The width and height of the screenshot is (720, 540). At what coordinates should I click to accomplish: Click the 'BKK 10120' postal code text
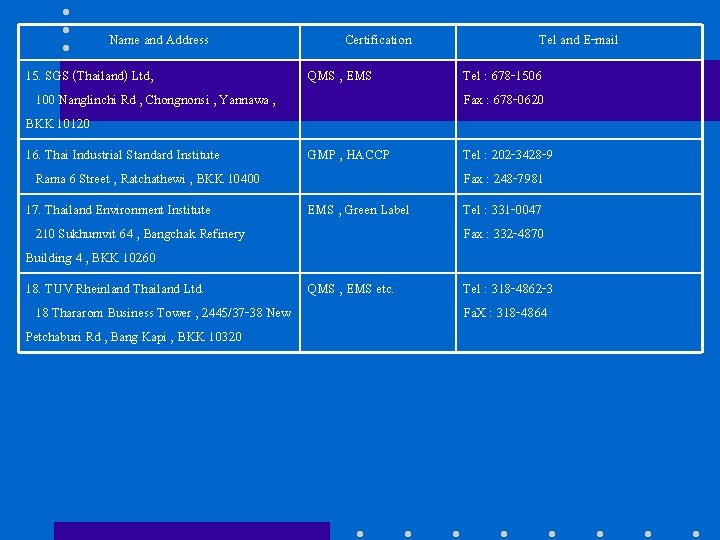click(57, 124)
